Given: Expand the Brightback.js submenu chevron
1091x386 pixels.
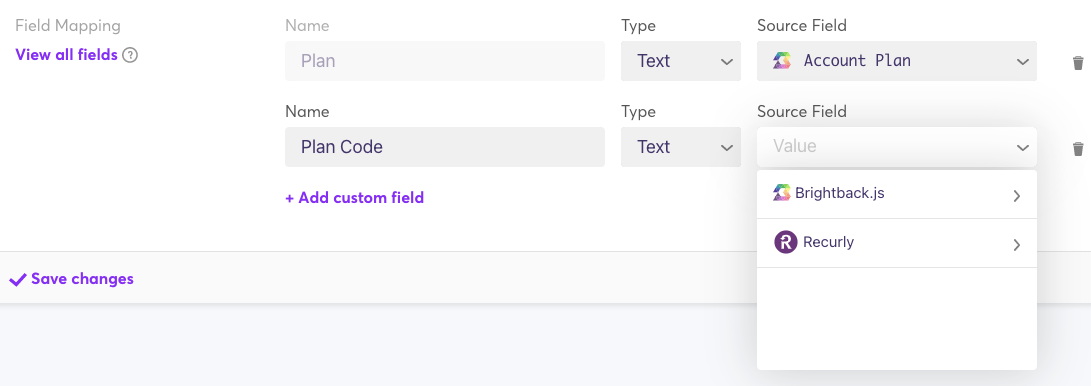Looking at the screenshot, I should coord(1017,195).
